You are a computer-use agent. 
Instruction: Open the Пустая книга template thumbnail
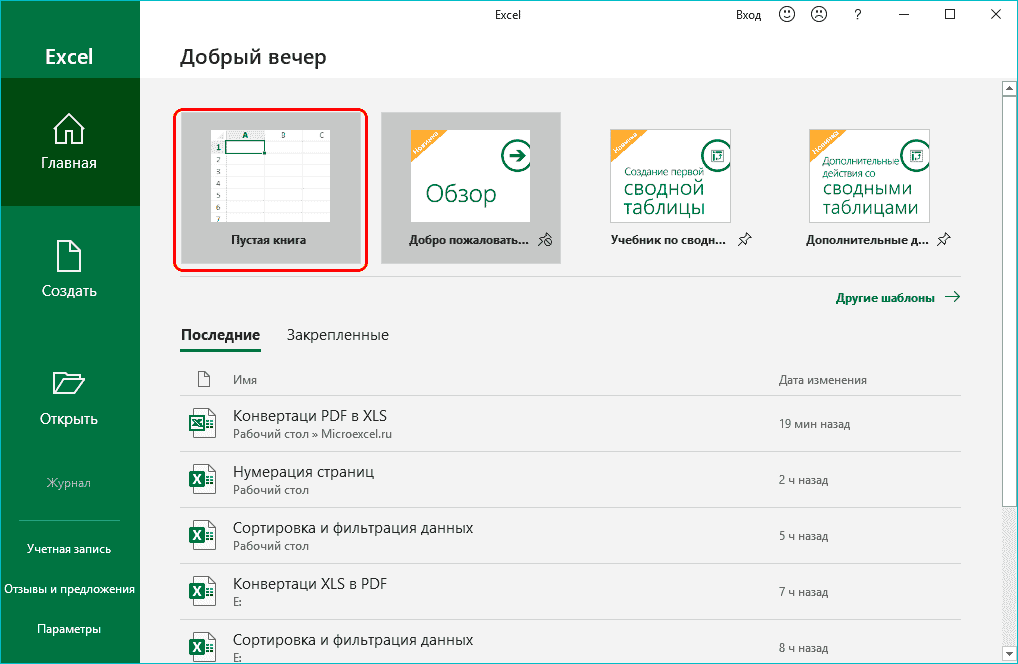(270, 175)
